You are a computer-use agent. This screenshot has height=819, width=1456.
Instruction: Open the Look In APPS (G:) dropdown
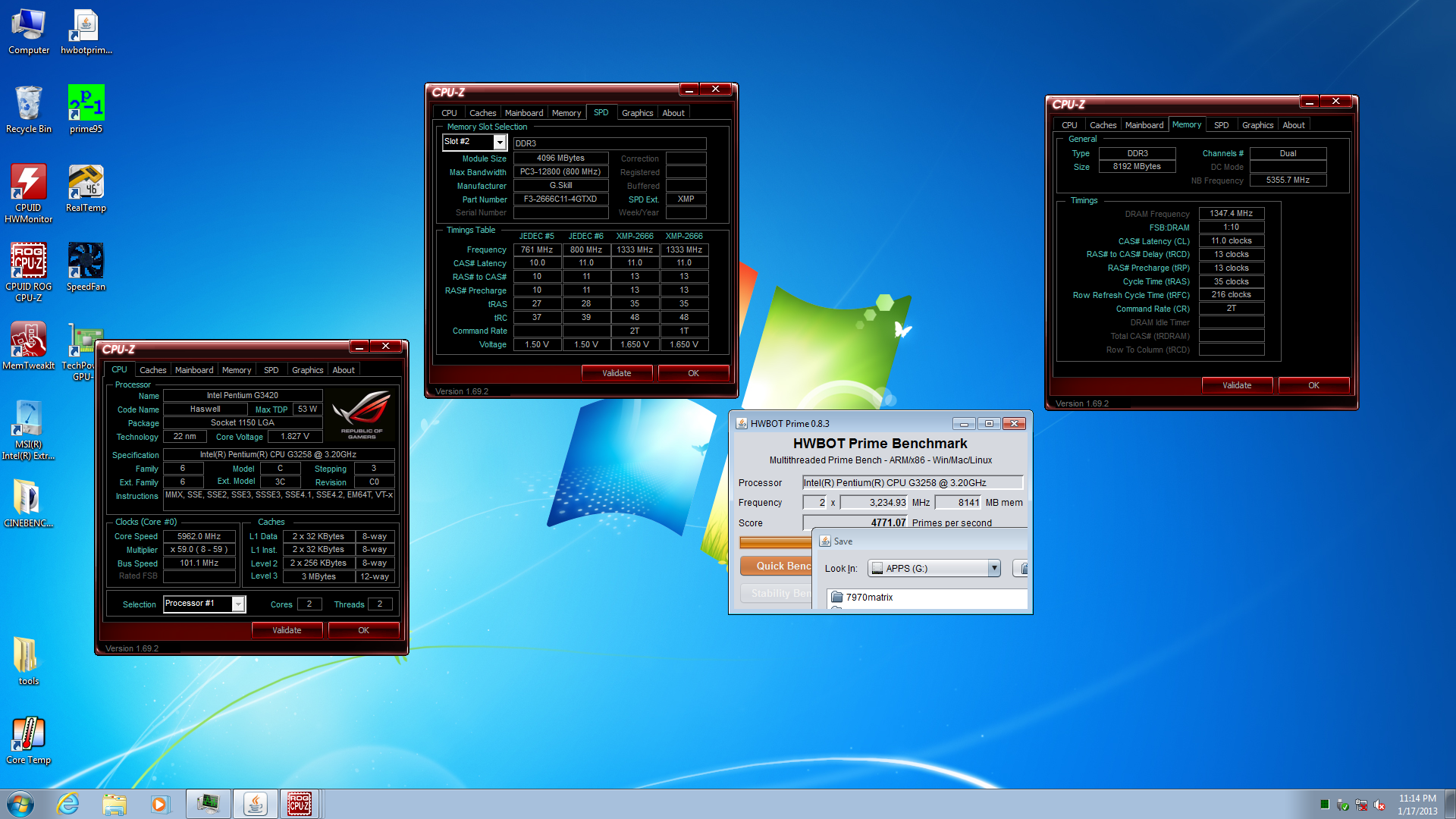(993, 568)
